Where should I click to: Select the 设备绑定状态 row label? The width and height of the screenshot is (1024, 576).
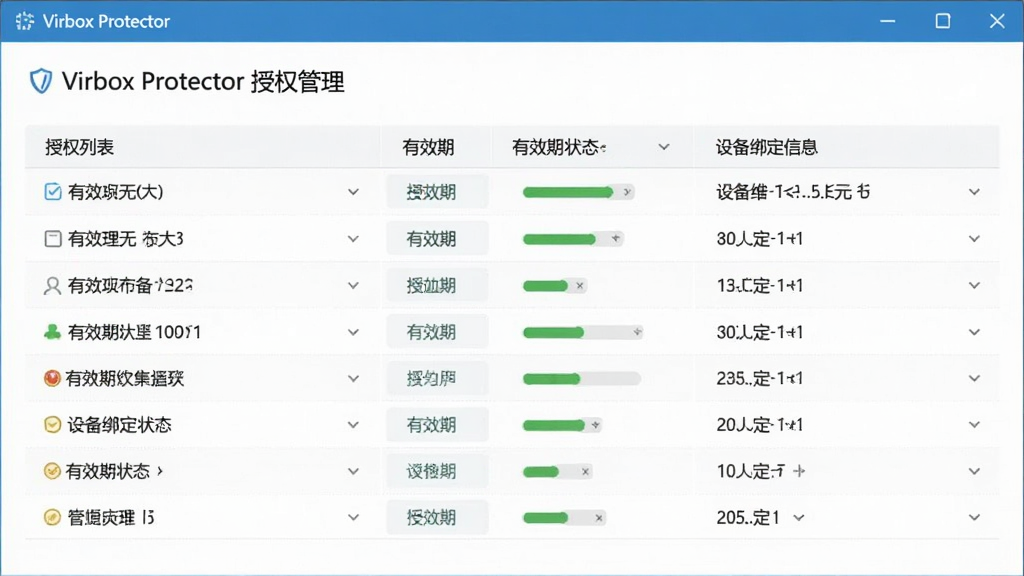[x=120, y=425]
